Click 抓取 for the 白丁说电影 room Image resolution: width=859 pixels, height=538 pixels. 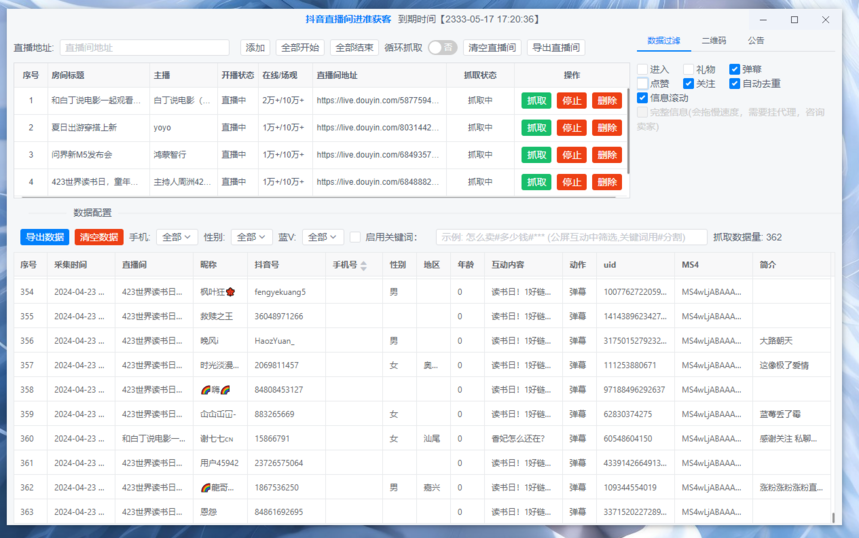pyautogui.click(x=536, y=101)
